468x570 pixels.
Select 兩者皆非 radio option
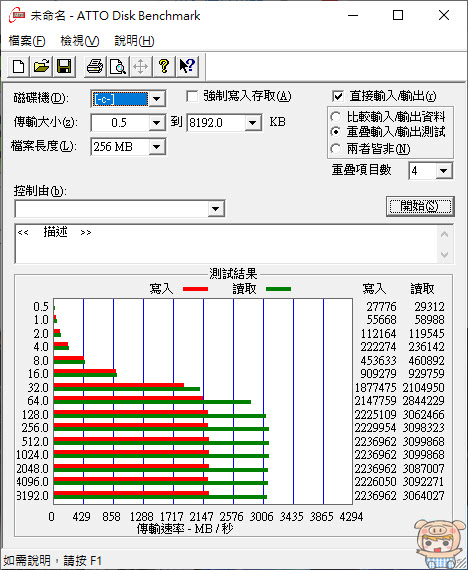click(x=336, y=149)
